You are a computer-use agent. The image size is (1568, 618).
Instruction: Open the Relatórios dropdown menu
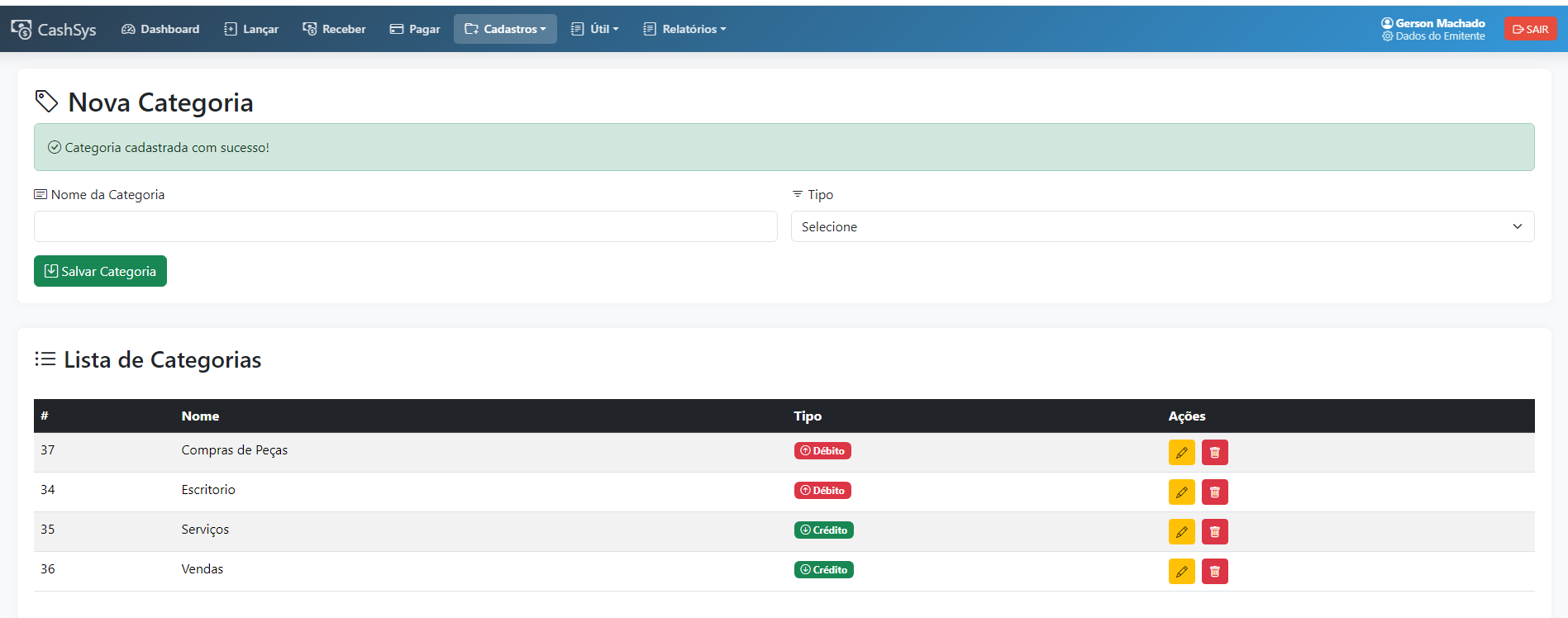pos(684,29)
